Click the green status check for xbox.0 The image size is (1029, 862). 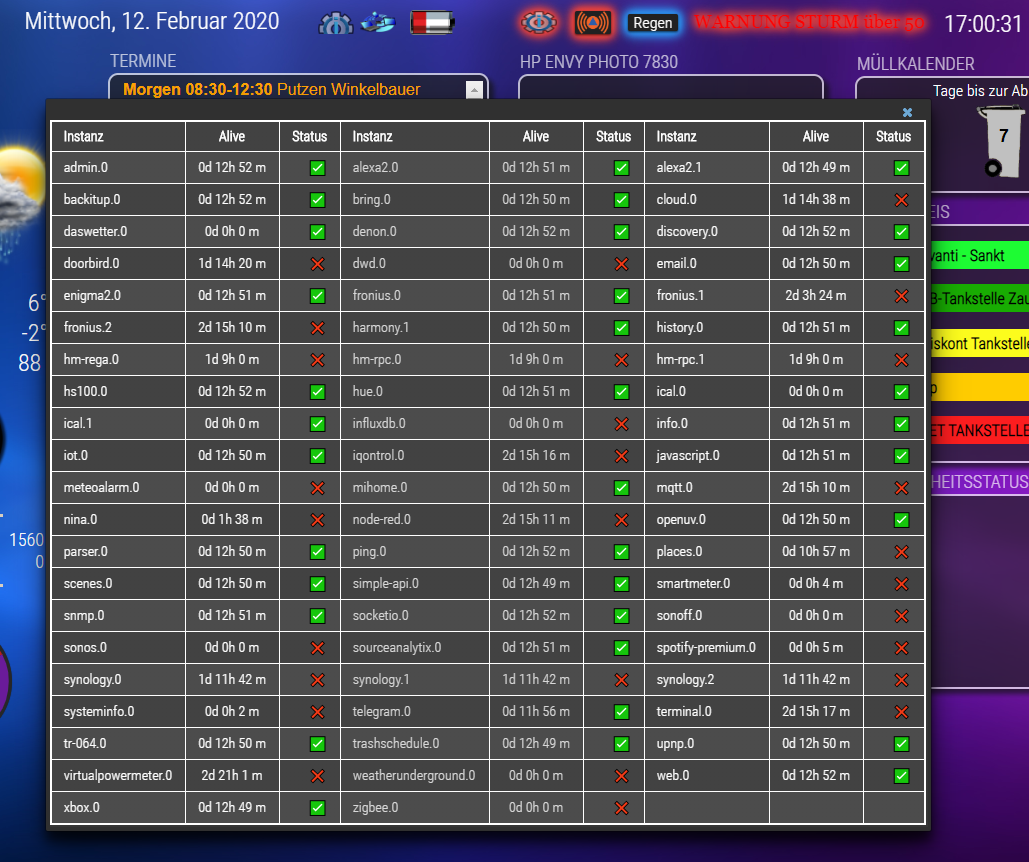click(317, 808)
